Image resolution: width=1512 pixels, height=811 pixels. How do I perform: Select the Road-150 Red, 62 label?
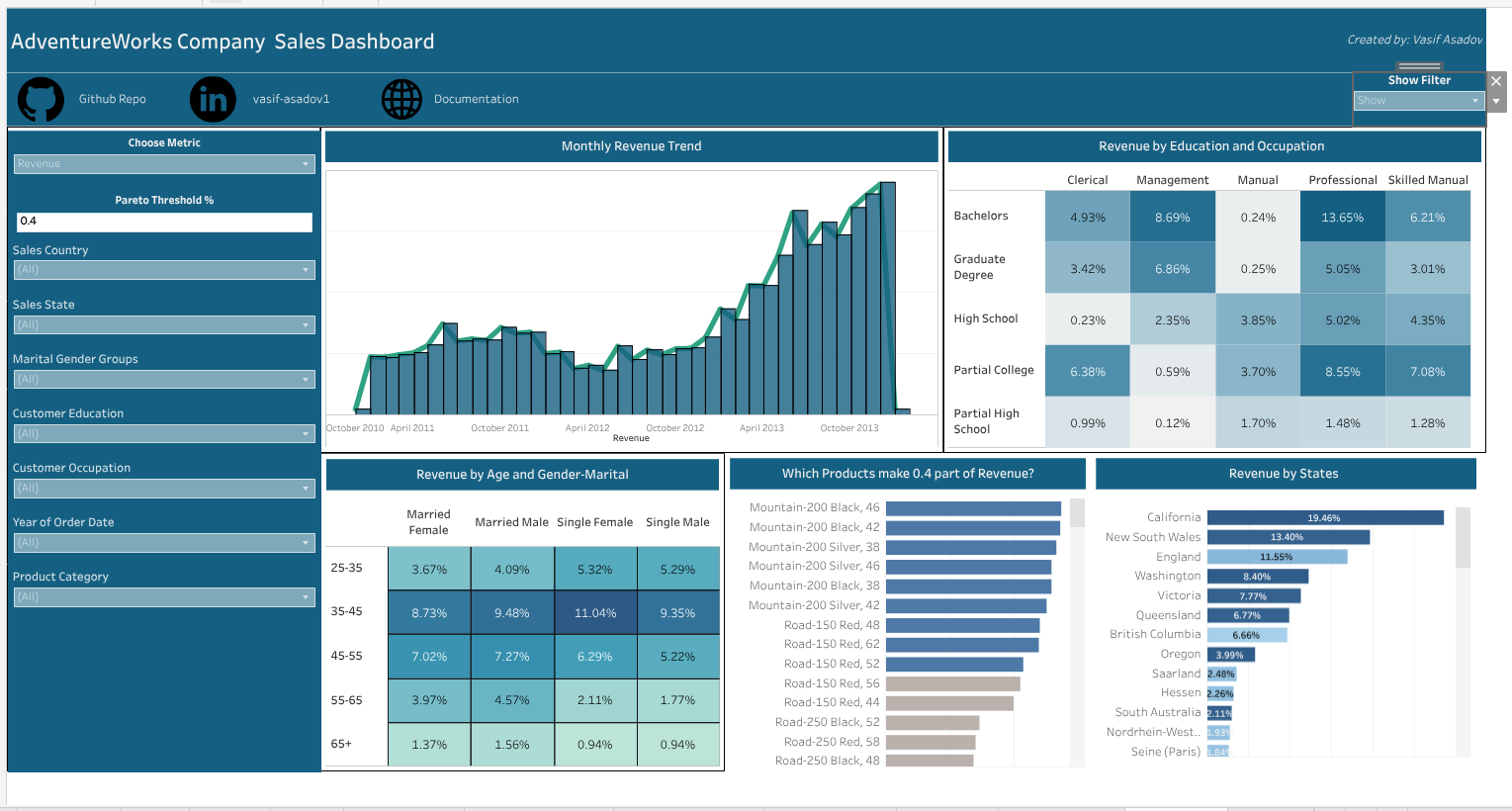[832, 644]
